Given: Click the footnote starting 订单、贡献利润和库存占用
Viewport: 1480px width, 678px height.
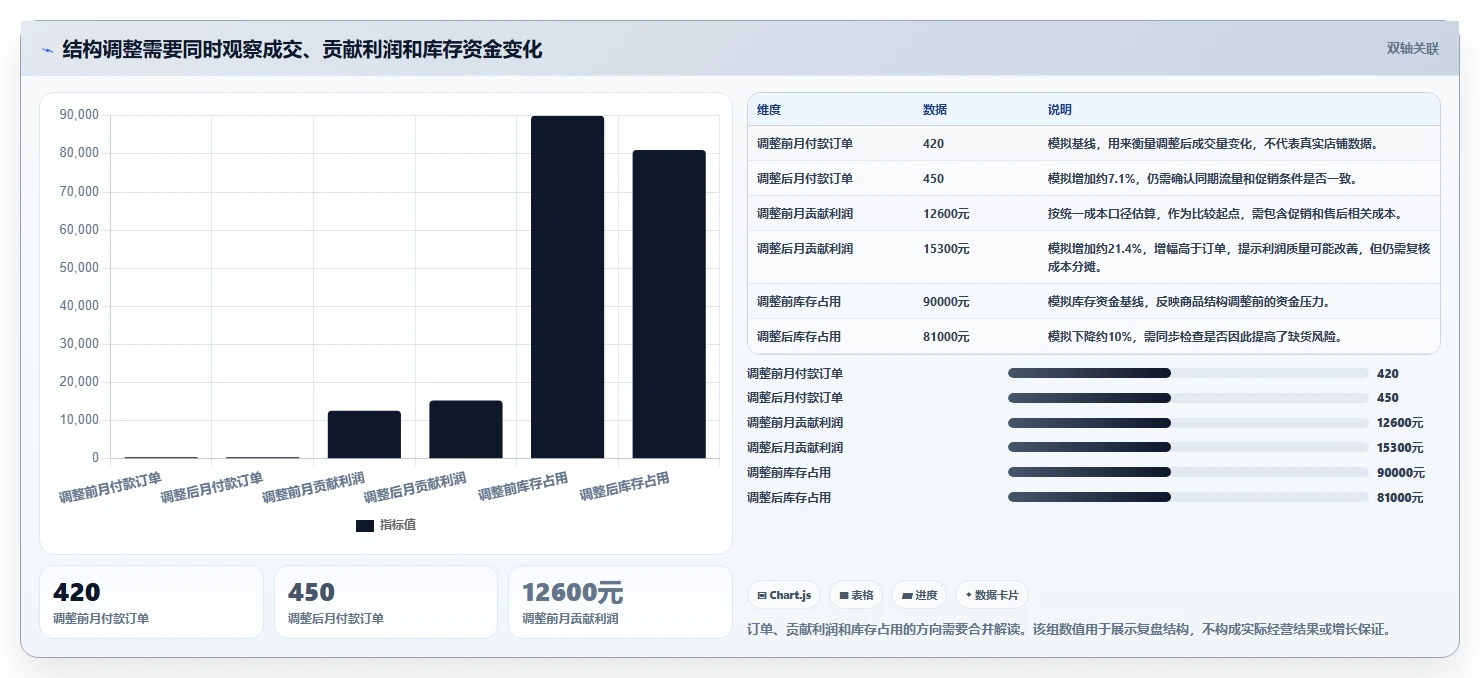Looking at the screenshot, I should (x=1069, y=629).
